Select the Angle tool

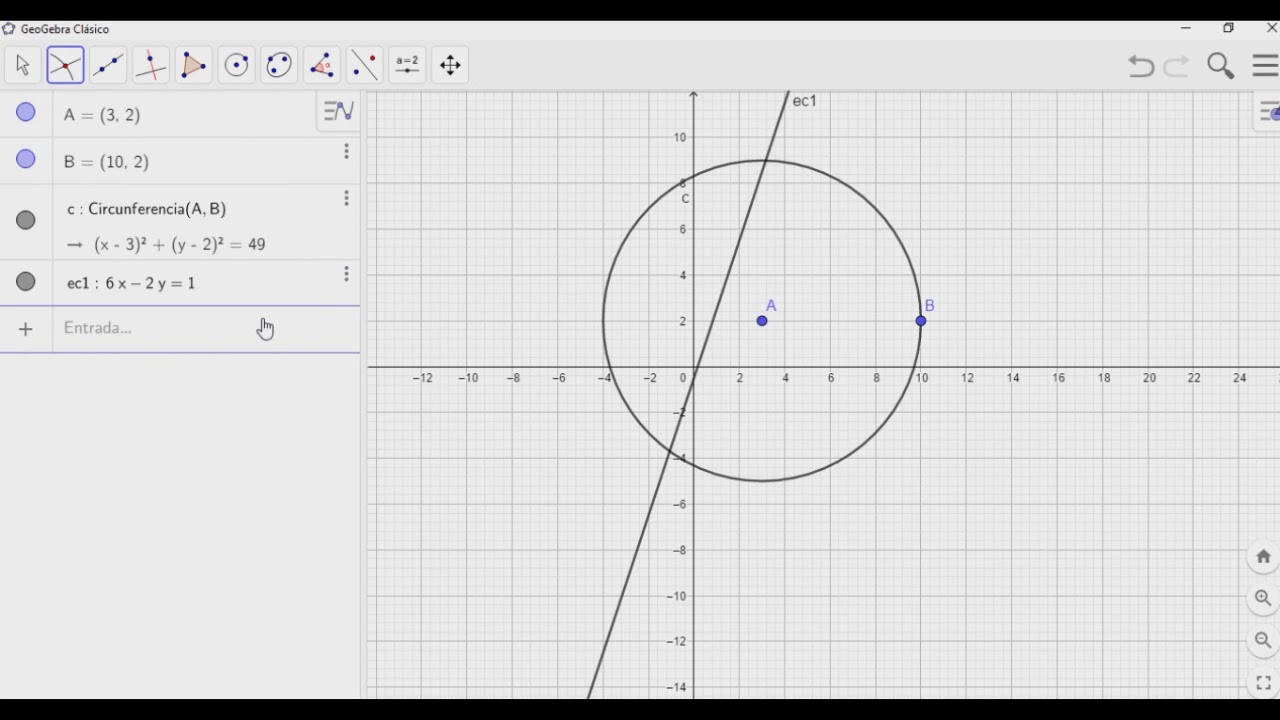click(322, 66)
